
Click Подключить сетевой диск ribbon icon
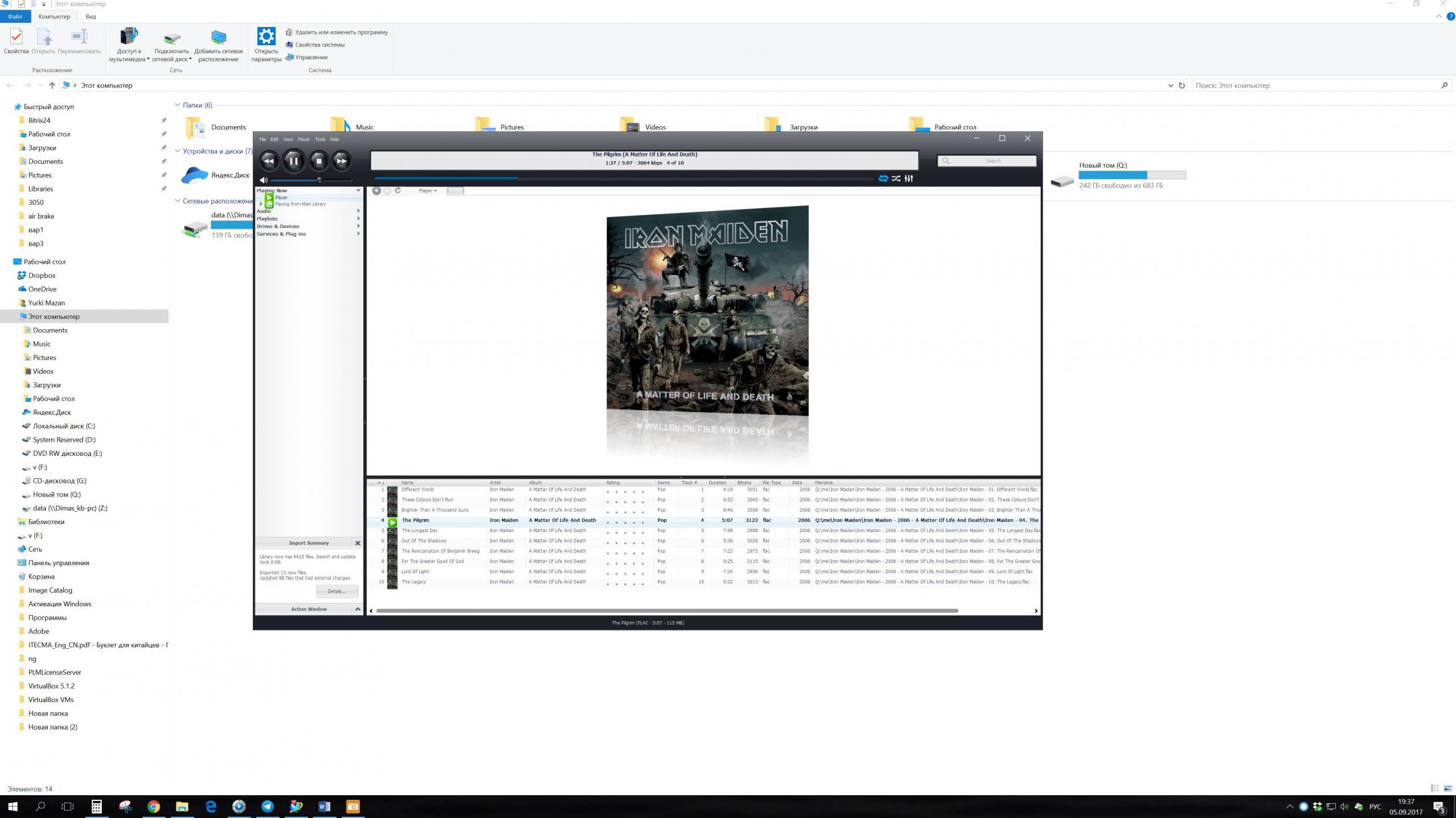pyautogui.click(x=172, y=45)
